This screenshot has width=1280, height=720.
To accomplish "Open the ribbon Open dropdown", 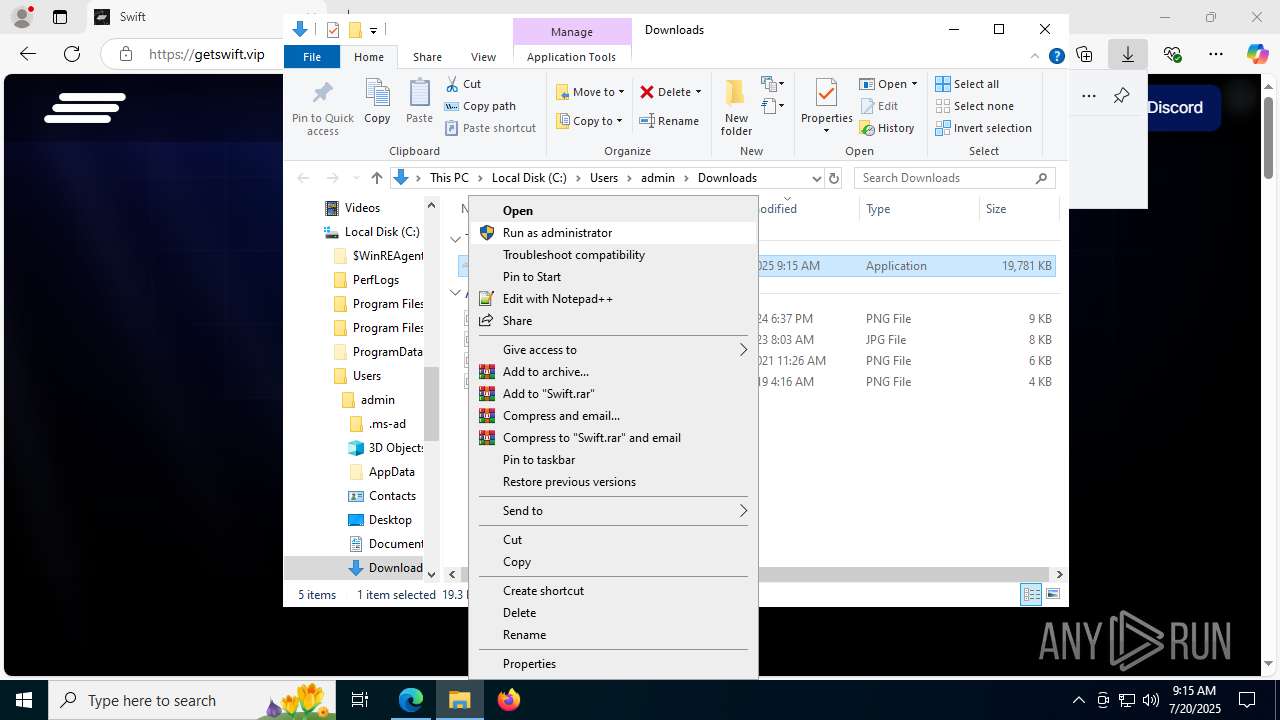I will (x=888, y=84).
